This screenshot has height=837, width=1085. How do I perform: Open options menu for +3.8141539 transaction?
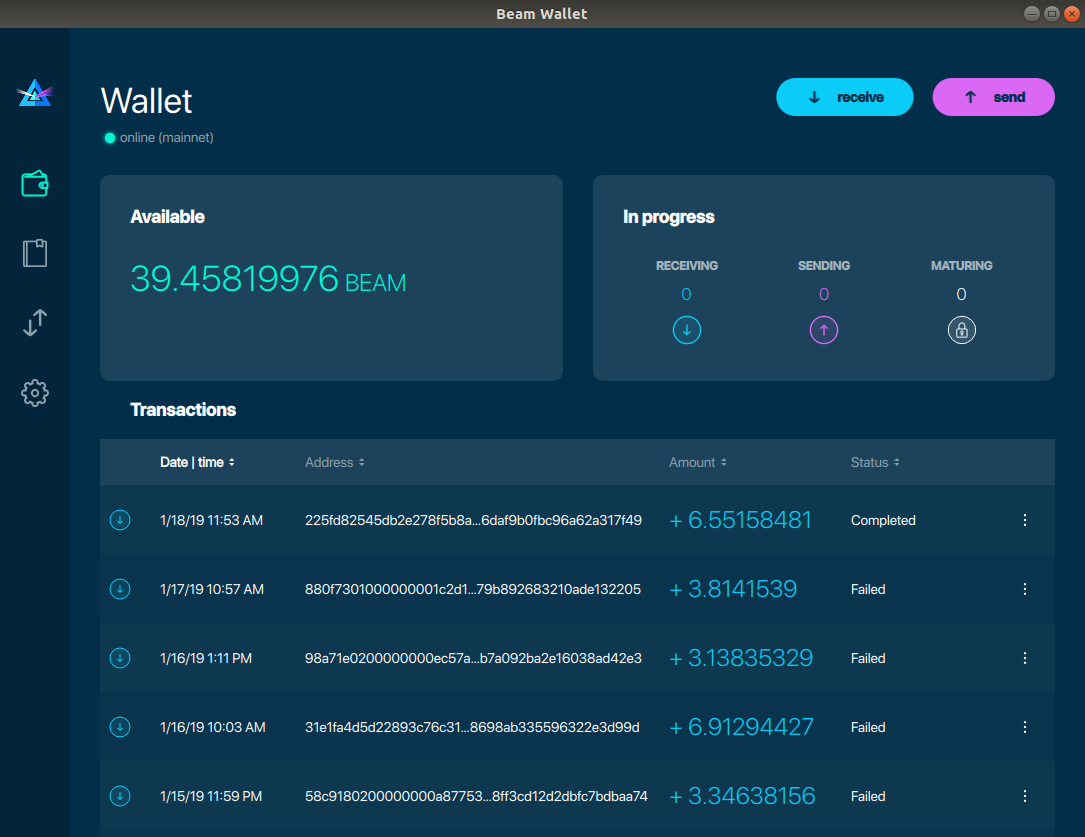click(x=1025, y=589)
